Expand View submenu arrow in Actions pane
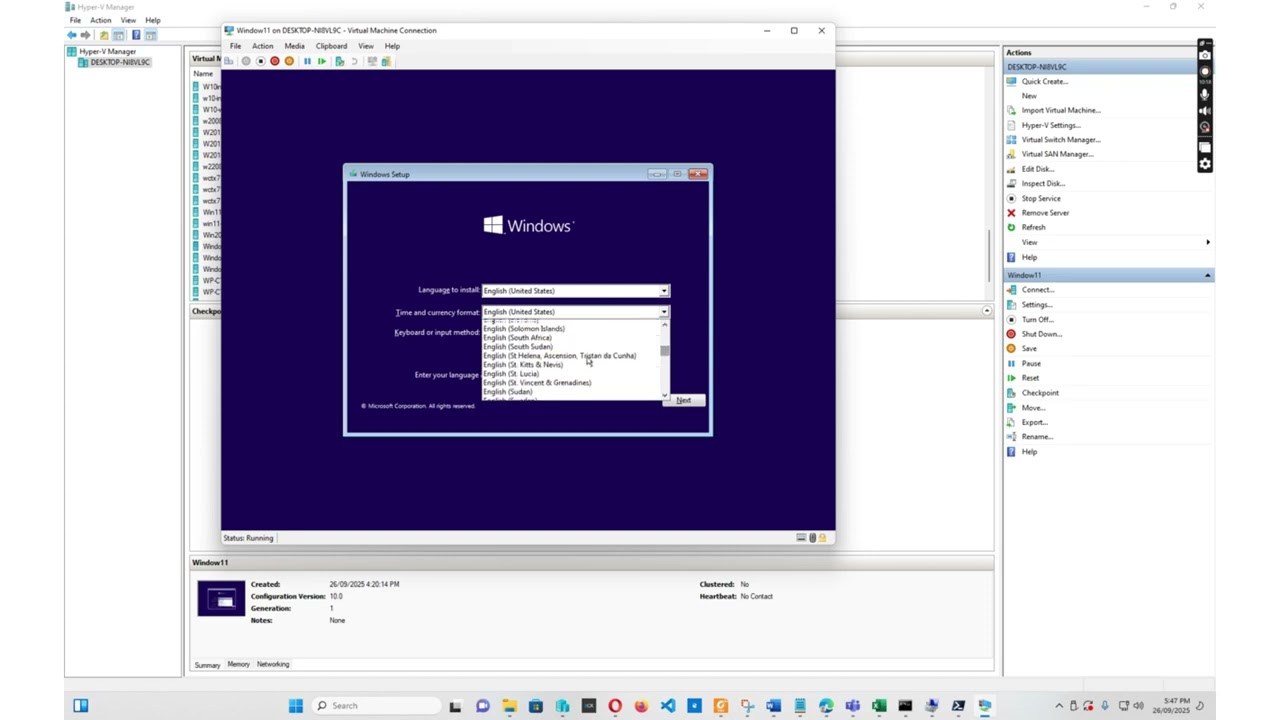This screenshot has width=1280, height=720. [1207, 242]
